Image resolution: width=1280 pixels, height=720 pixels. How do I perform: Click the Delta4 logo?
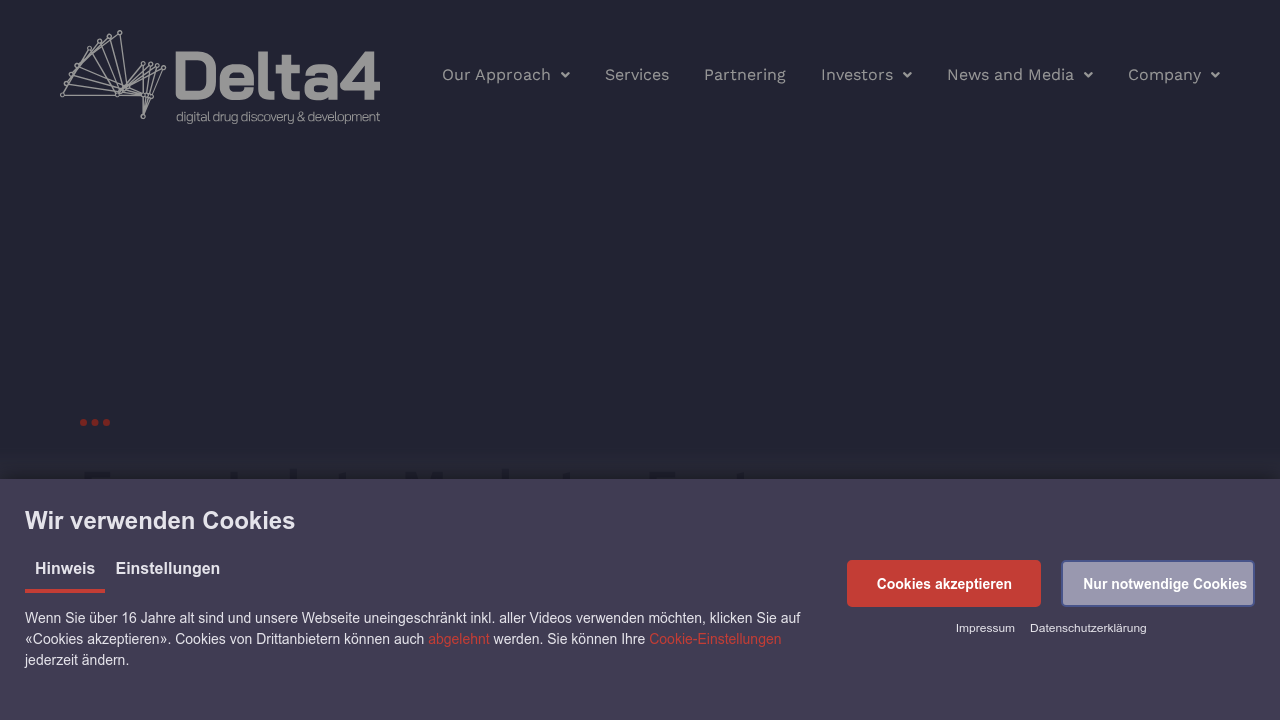click(x=220, y=76)
